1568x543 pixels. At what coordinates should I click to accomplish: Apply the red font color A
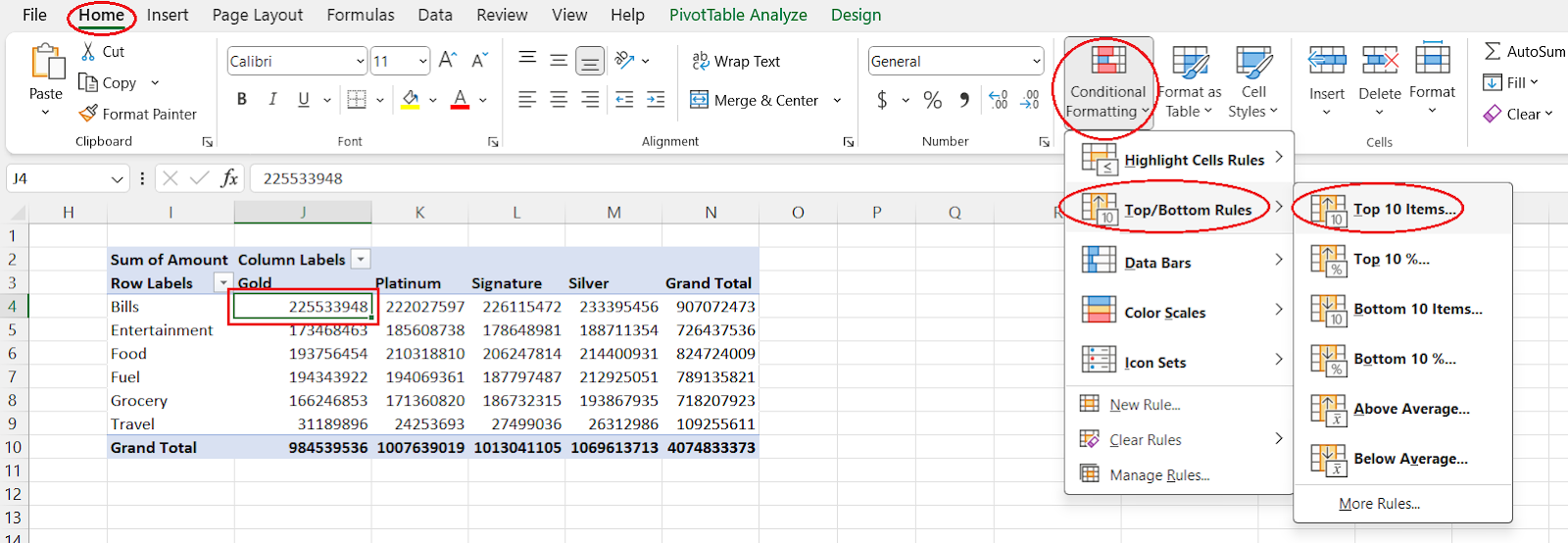461,99
